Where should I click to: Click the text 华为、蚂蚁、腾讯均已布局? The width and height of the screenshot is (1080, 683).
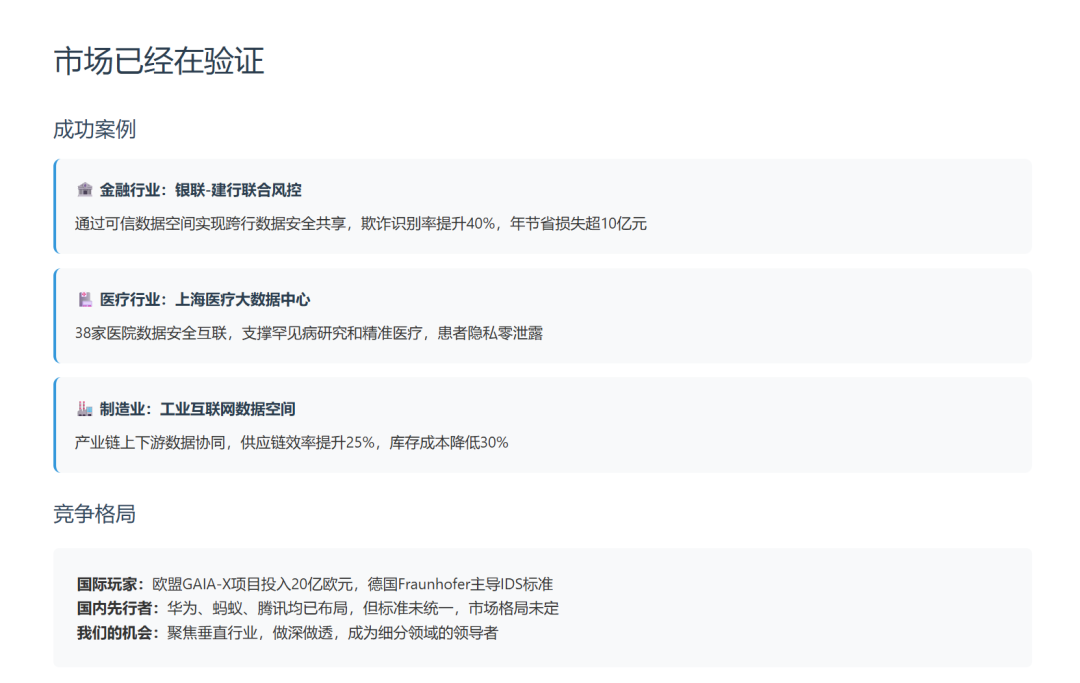click(x=258, y=609)
